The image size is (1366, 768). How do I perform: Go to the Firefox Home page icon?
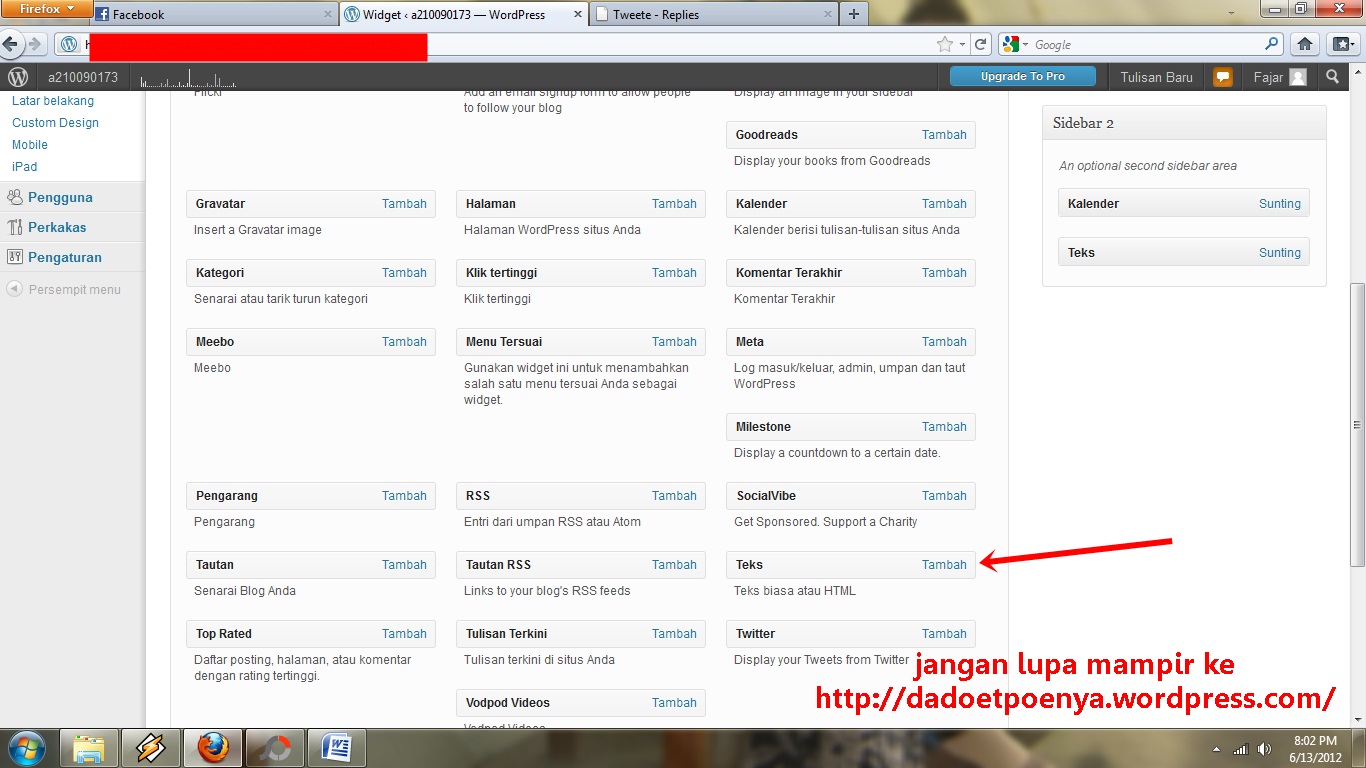(x=1304, y=44)
